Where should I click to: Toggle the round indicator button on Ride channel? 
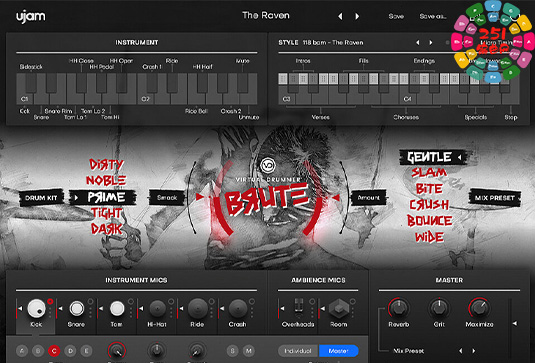212,302
